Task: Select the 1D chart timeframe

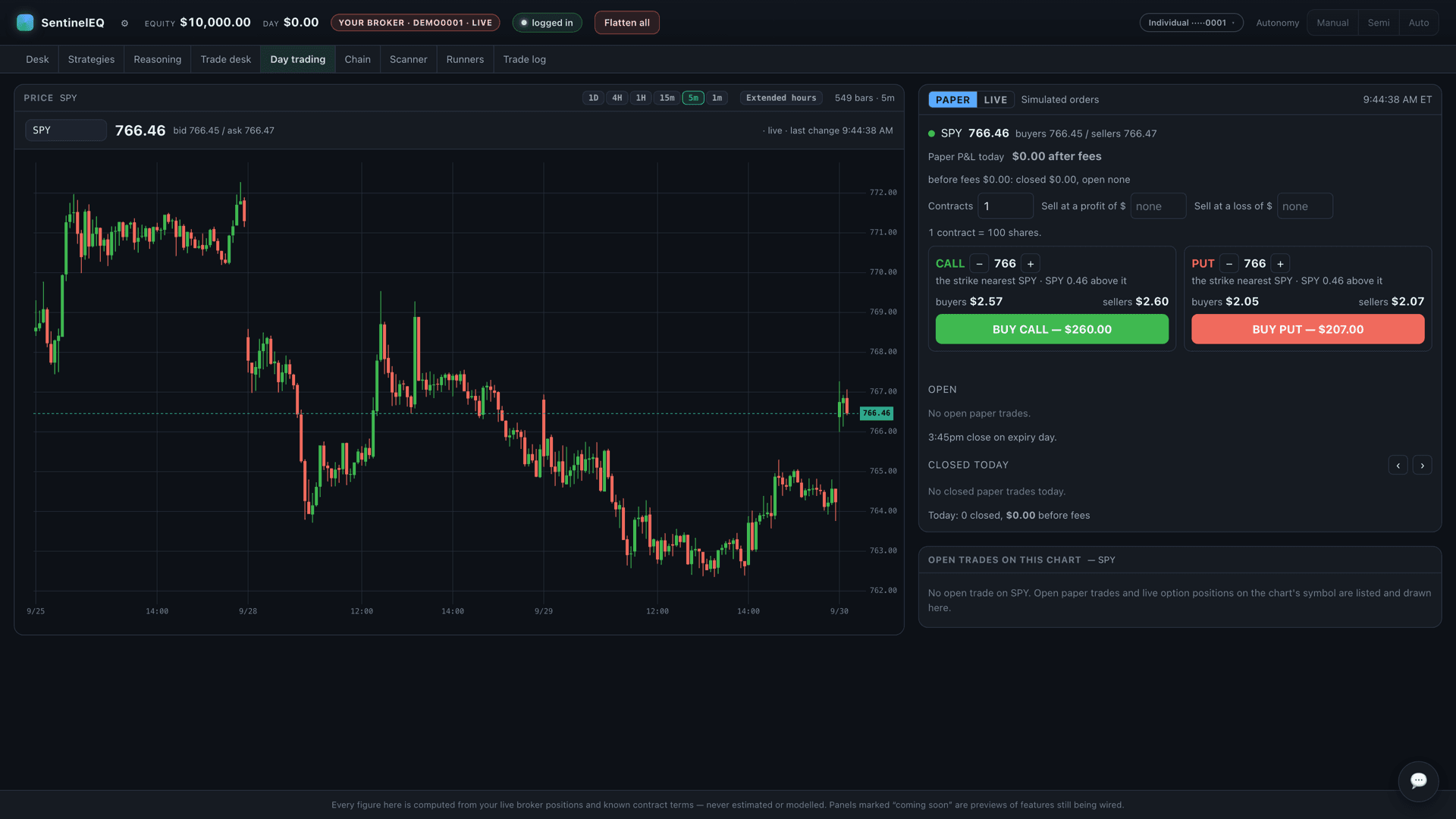Action: coord(593,98)
